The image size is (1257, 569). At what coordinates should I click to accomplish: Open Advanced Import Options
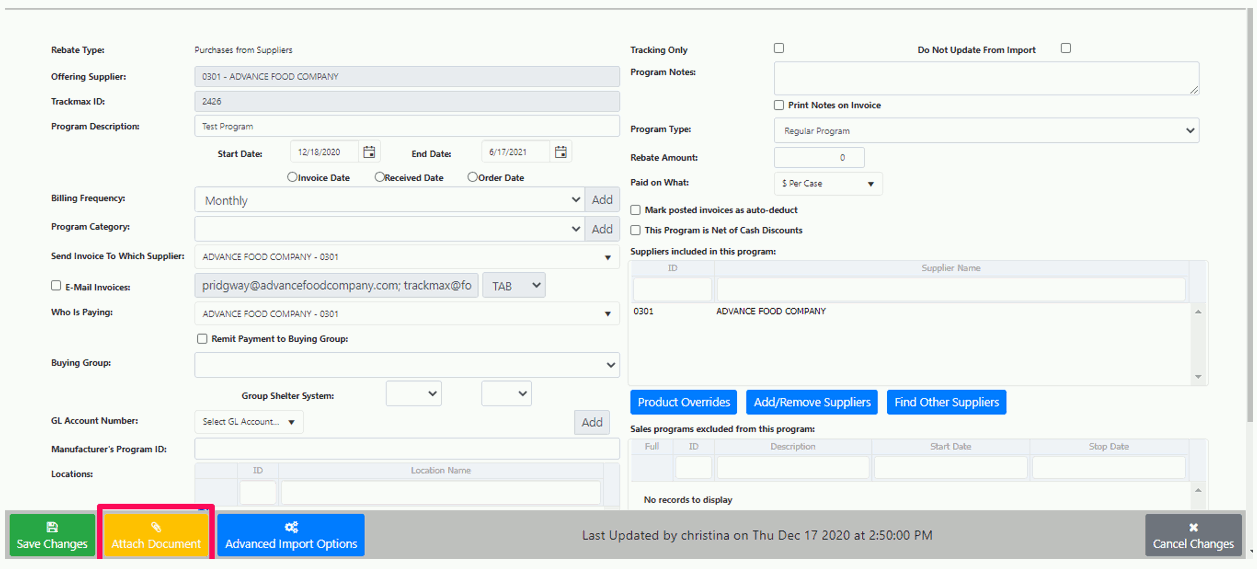(x=291, y=535)
